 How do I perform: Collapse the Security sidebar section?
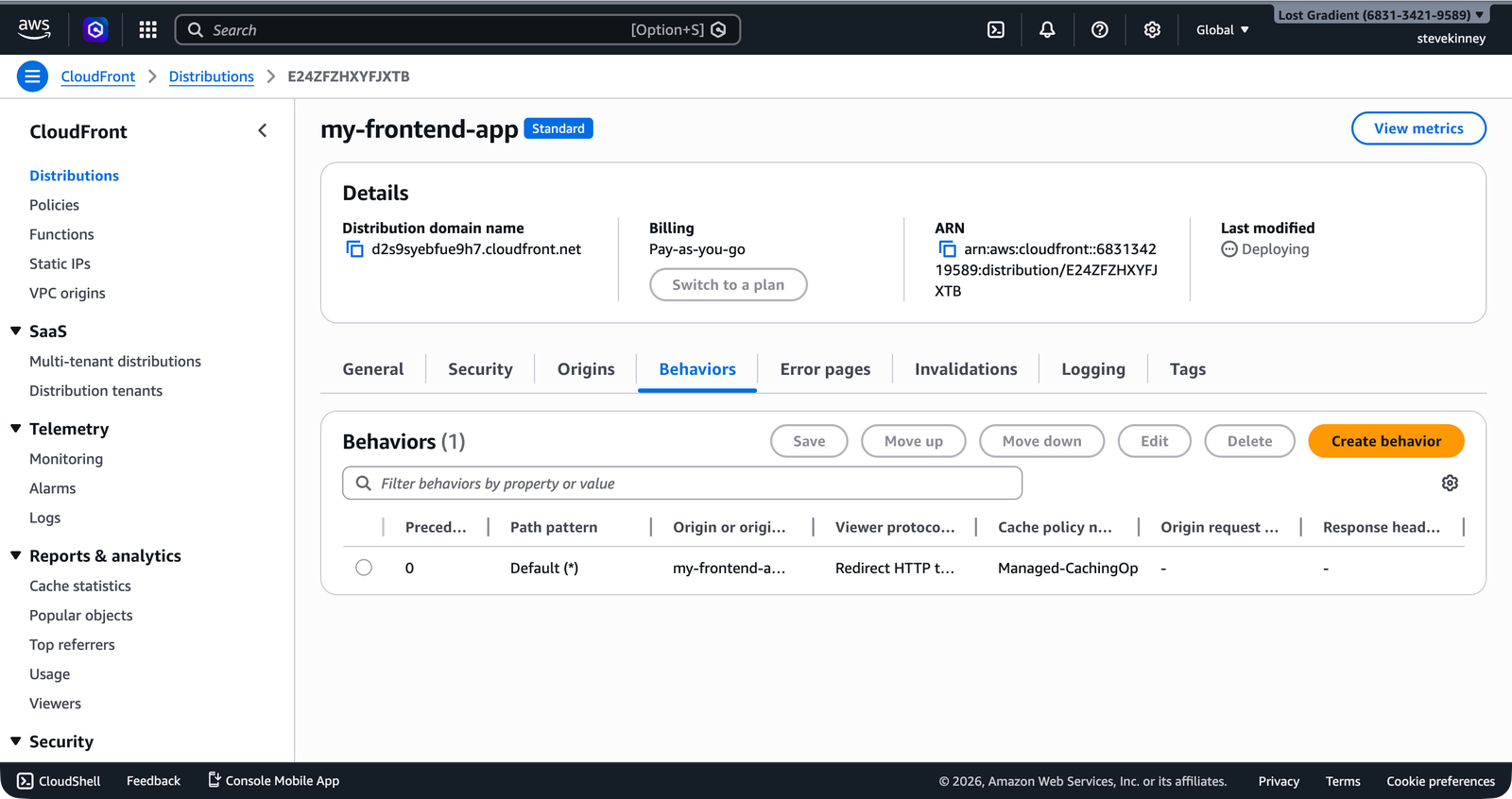tap(16, 741)
